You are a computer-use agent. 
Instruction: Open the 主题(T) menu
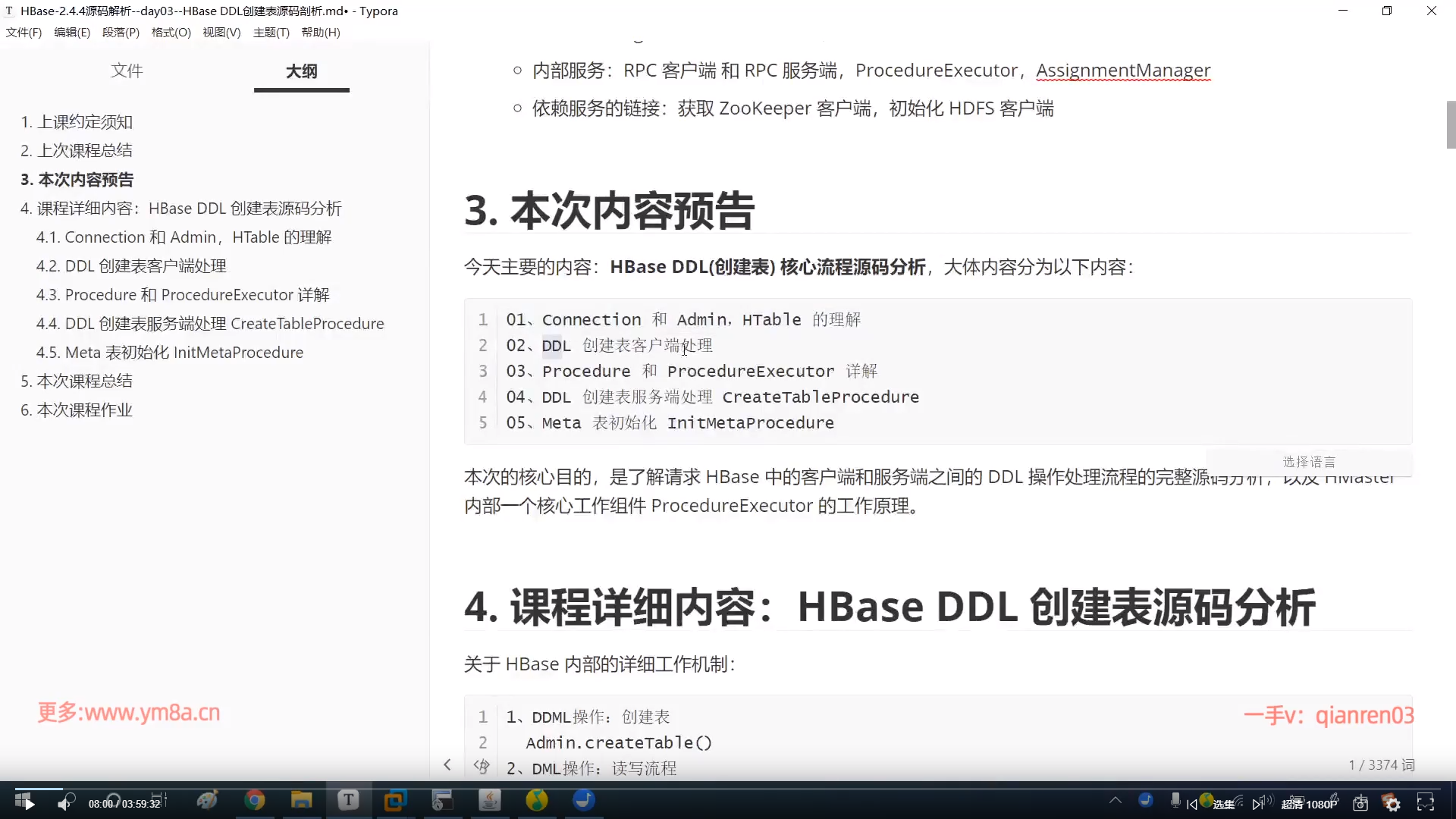pos(271,33)
